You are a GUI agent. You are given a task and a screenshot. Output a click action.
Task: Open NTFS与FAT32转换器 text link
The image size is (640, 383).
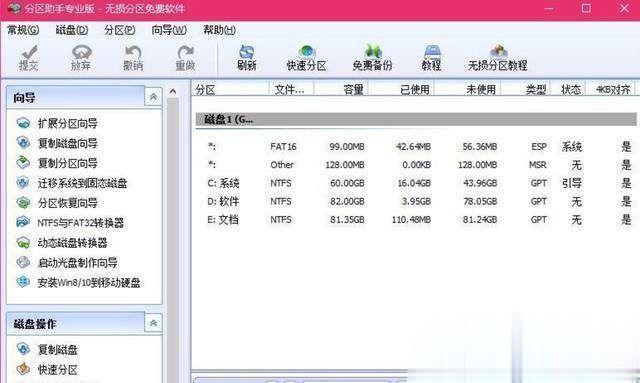point(80,223)
